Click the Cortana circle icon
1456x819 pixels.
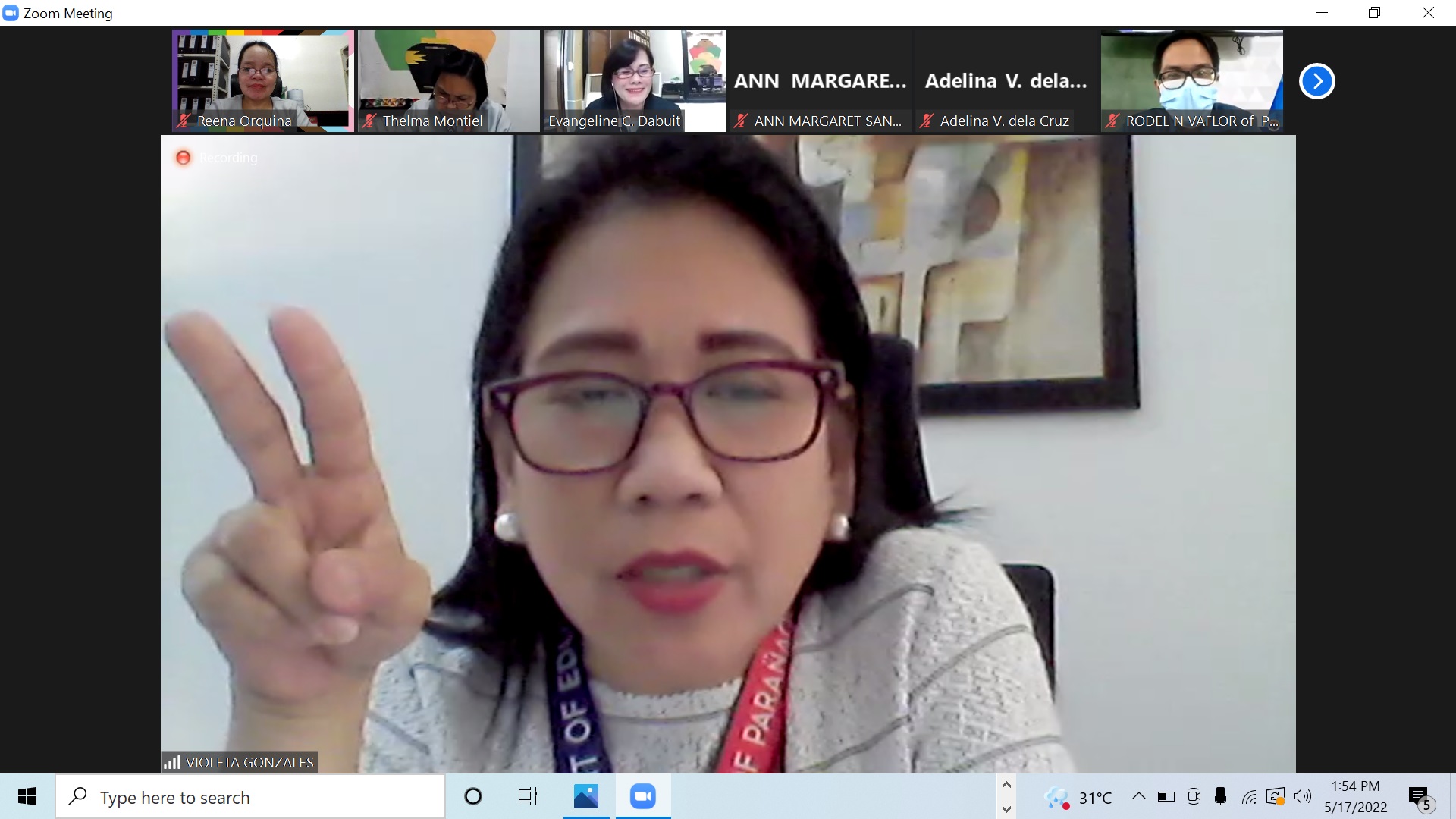pyautogui.click(x=472, y=796)
